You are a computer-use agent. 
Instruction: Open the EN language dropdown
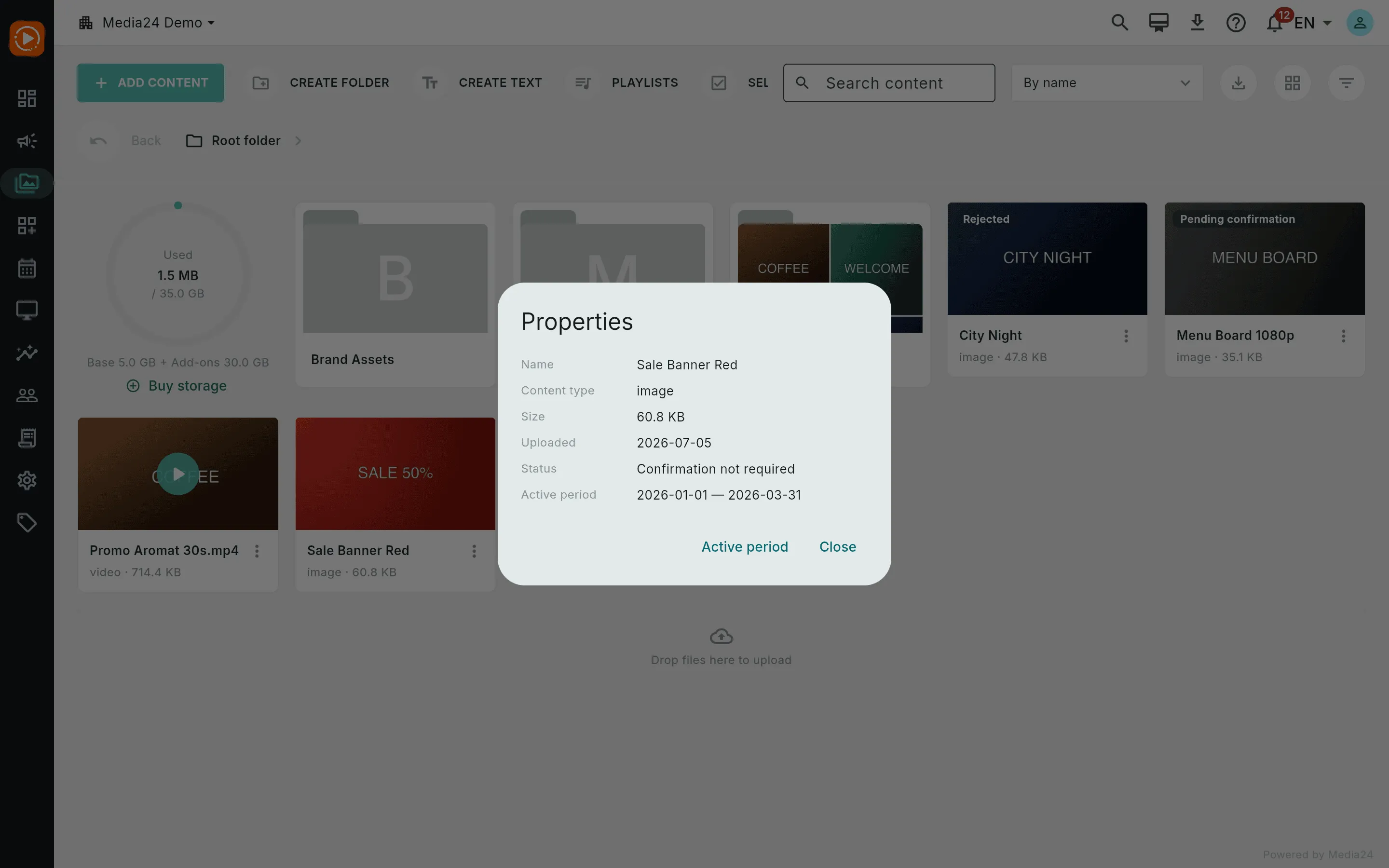(1313, 23)
